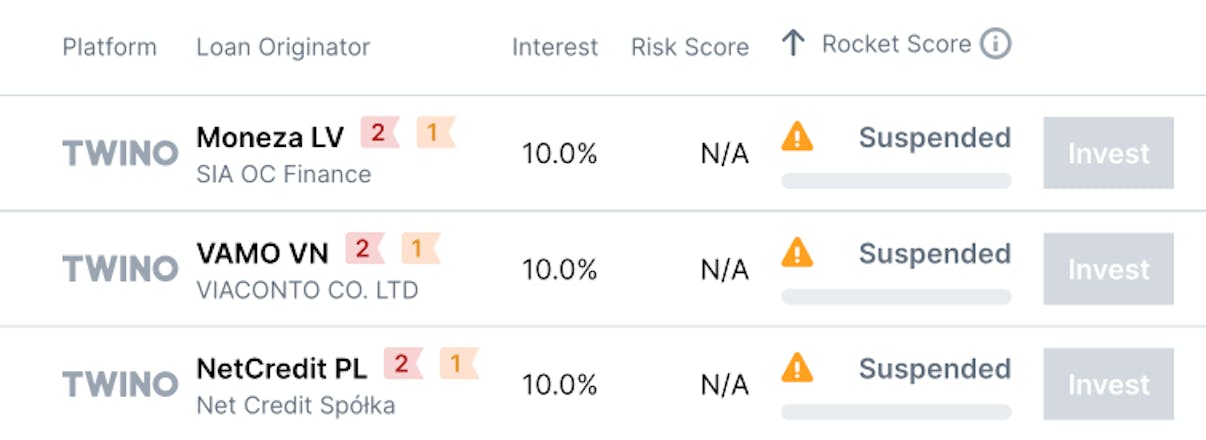Sort by the Interest column header

555,47
